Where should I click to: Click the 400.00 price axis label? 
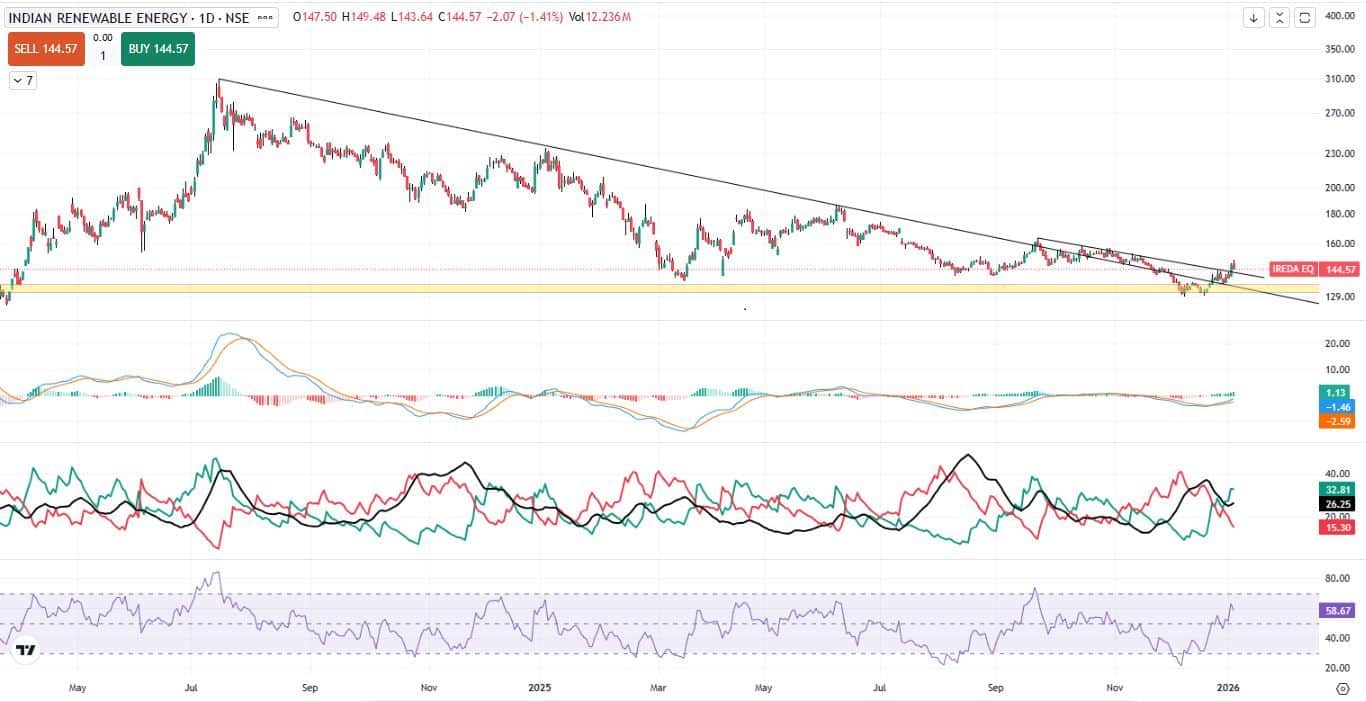coord(1339,17)
